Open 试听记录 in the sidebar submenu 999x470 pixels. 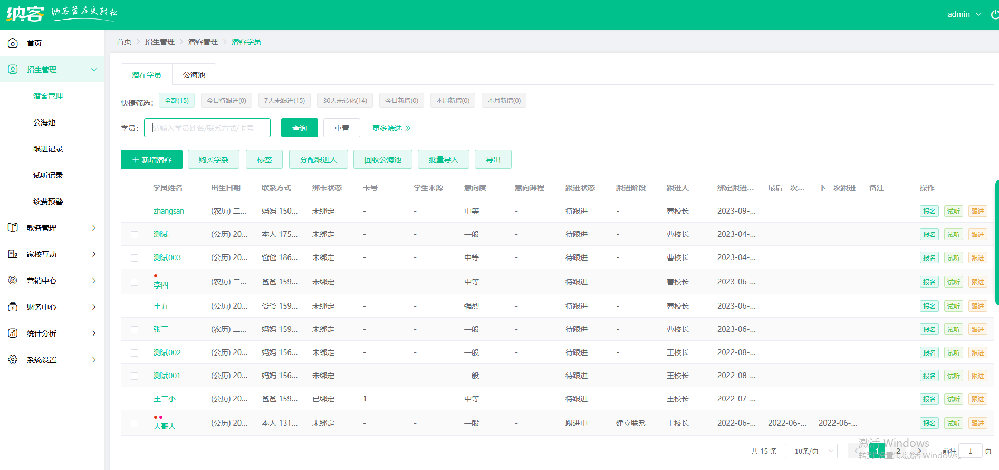pos(48,174)
